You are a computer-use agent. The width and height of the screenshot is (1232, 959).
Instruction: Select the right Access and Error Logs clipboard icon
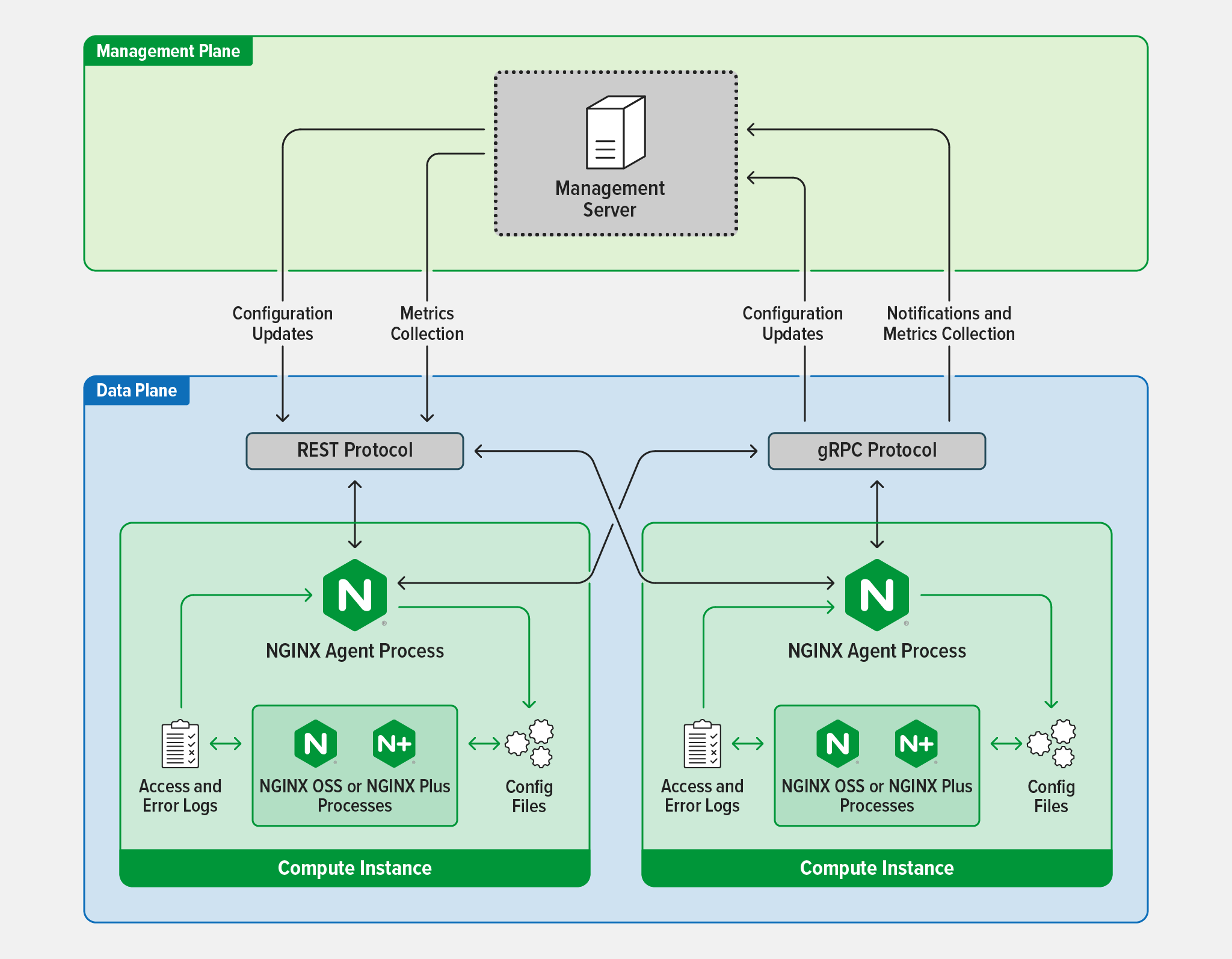(x=702, y=744)
